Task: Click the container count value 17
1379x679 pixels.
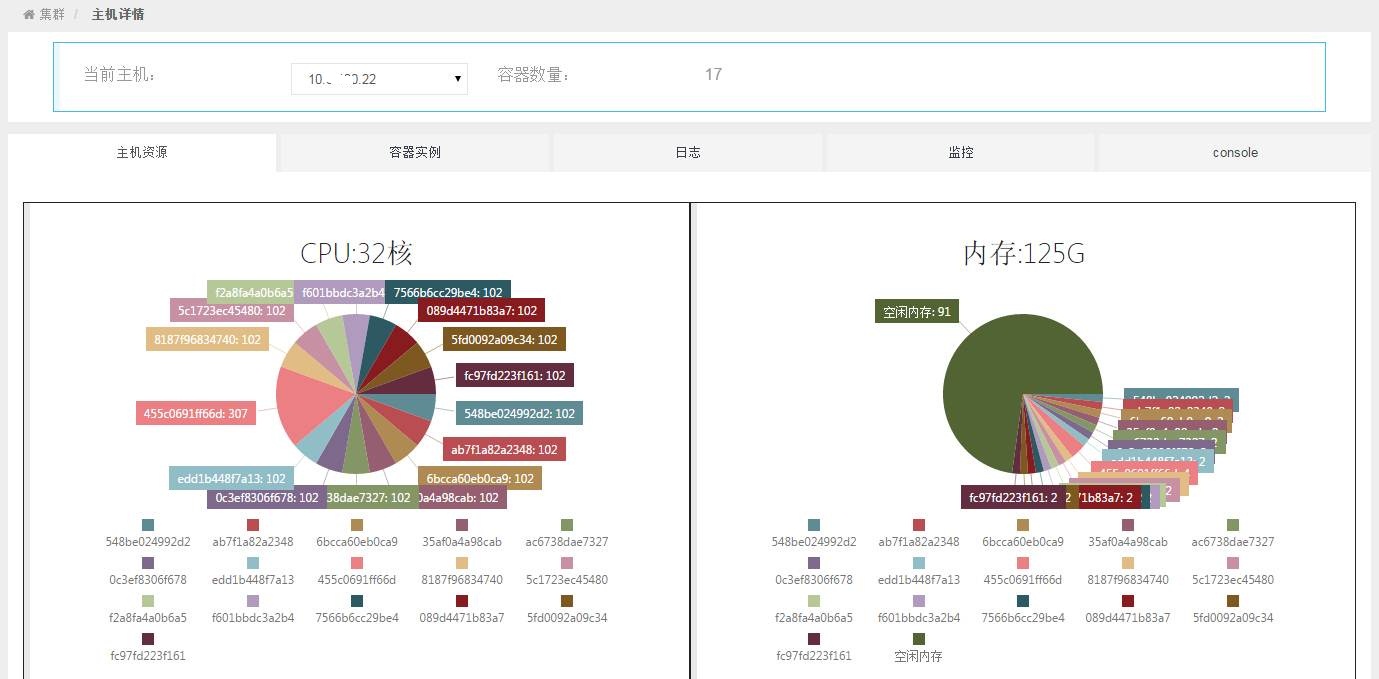Action: coord(713,74)
